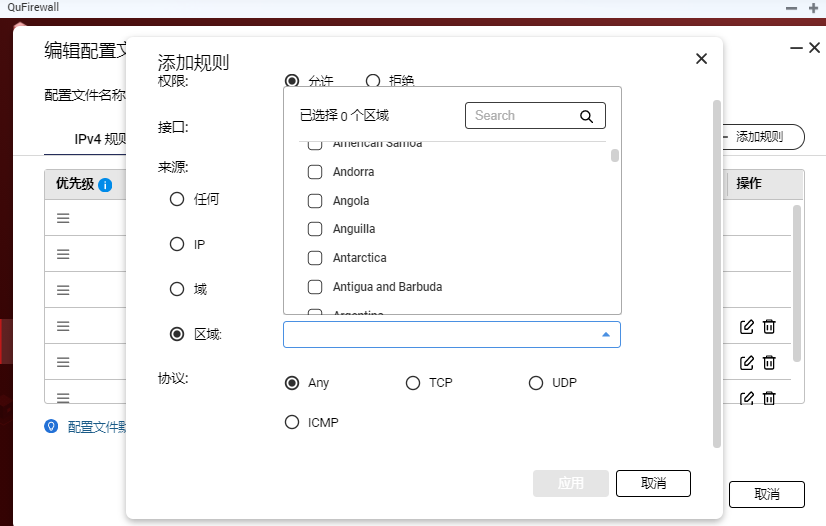Click the region list scrollbar thumb
Image resolution: width=826 pixels, height=526 pixels.
tap(615, 155)
